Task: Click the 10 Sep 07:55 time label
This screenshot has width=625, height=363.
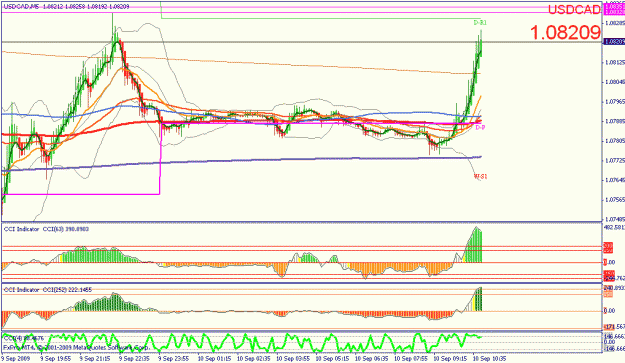Action: tap(411, 359)
